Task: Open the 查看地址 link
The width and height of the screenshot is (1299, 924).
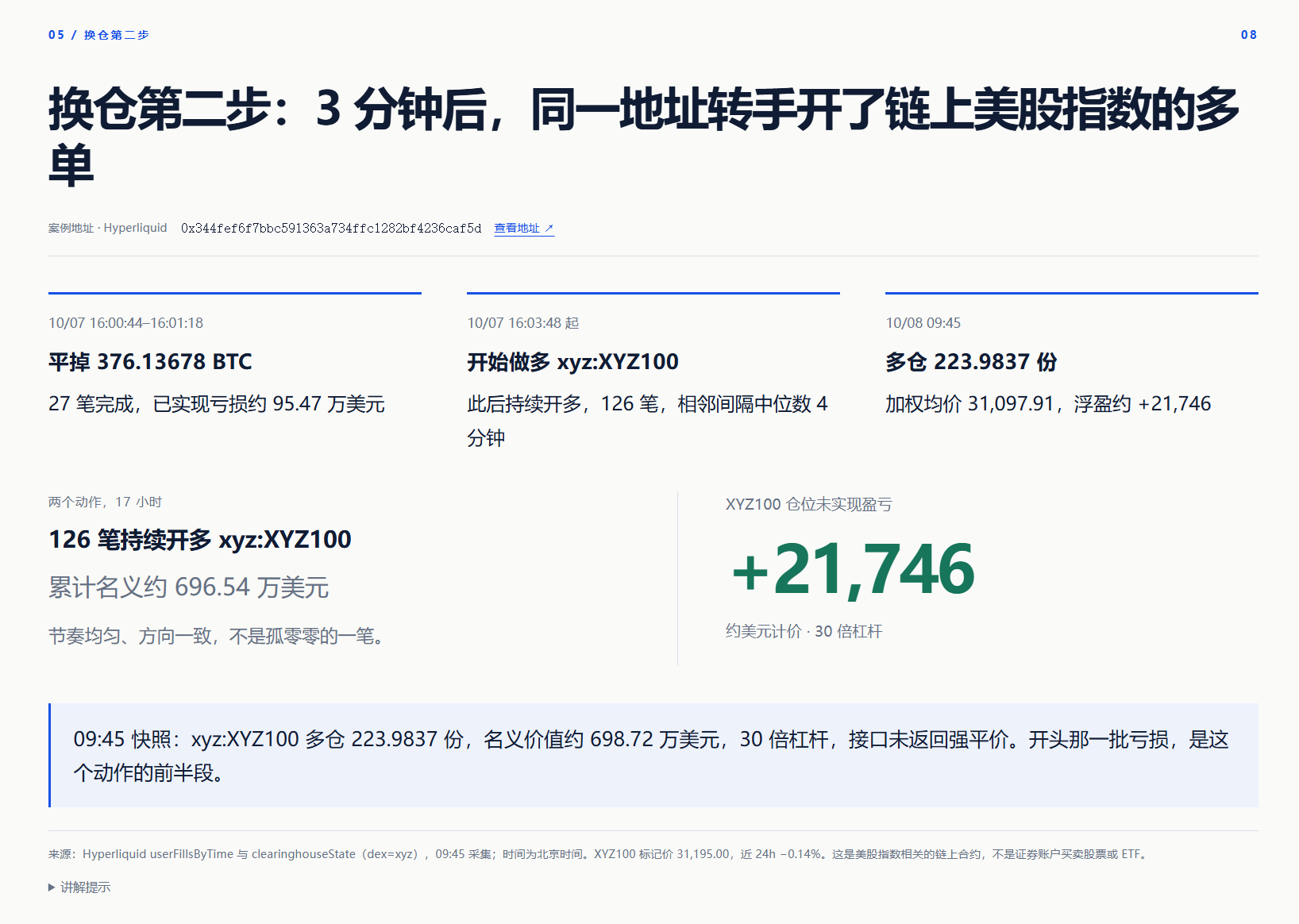Action: click(x=524, y=229)
